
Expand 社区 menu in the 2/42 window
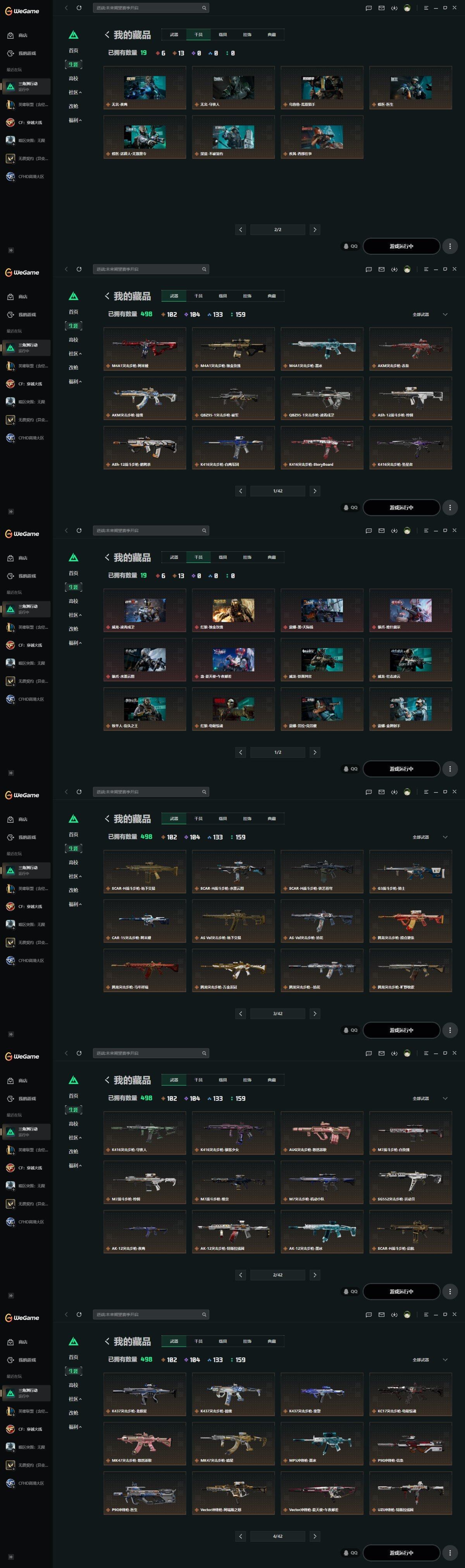coord(74,1137)
